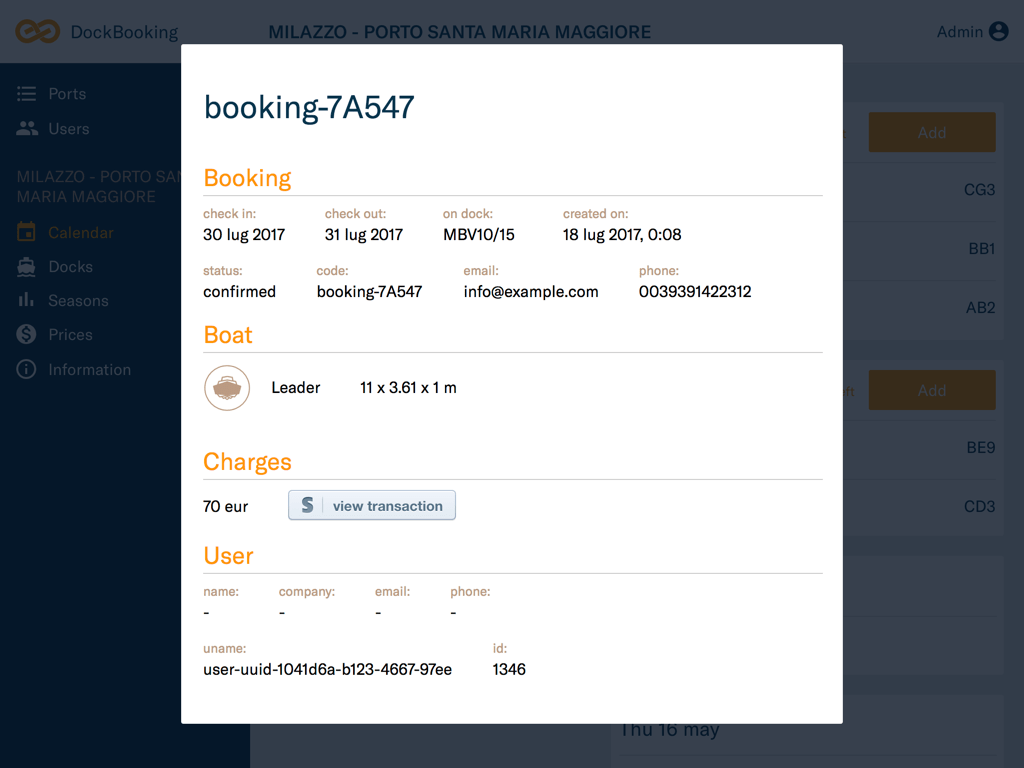The image size is (1024, 768).
Task: Click the S payment icon on transaction button
Action: click(x=308, y=505)
